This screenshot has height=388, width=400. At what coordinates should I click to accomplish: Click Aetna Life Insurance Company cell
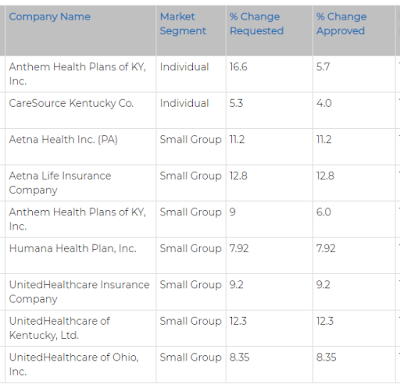pos(81,183)
